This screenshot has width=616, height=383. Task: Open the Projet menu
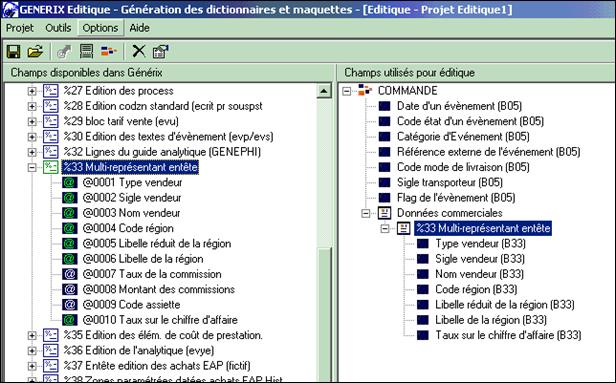[x=20, y=28]
